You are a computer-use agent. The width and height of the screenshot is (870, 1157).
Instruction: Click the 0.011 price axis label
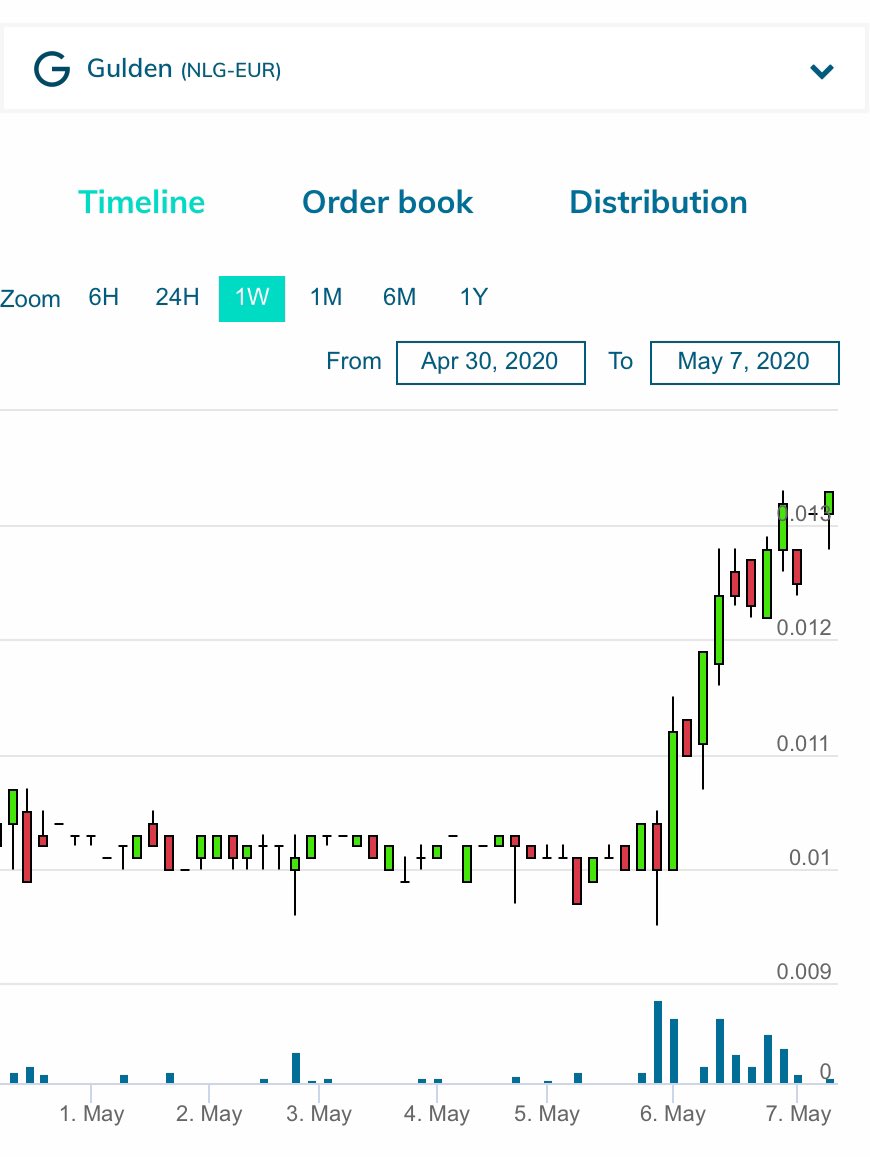(803, 743)
